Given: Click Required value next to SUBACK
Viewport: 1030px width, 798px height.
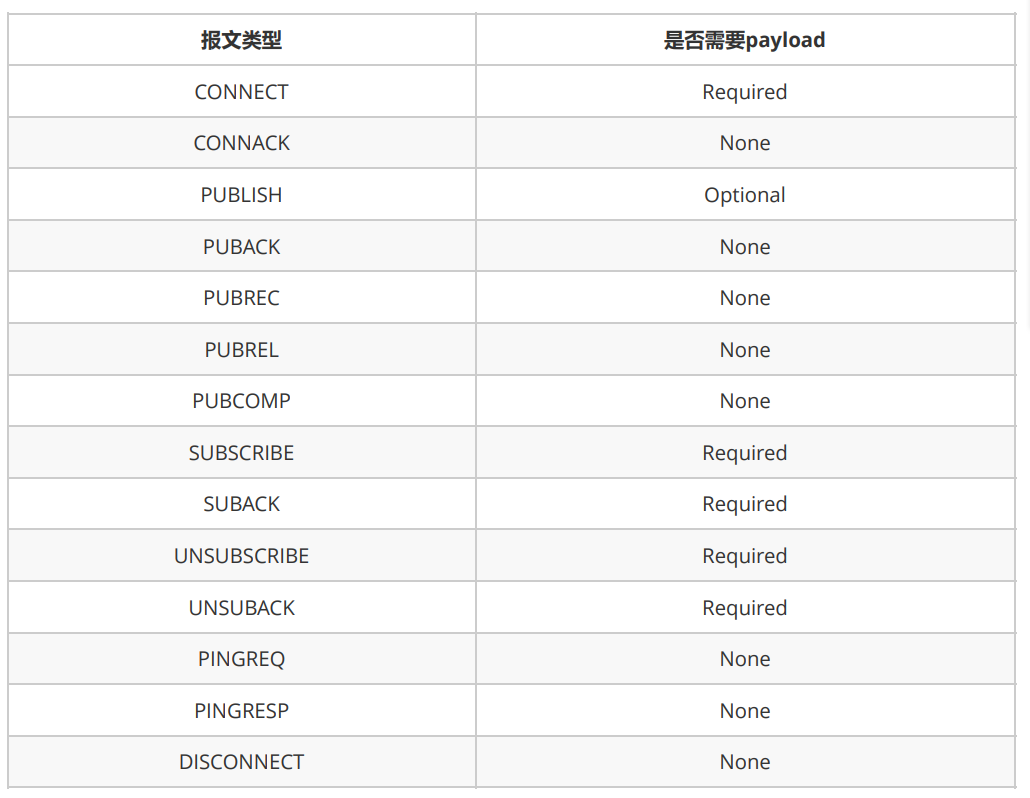Looking at the screenshot, I should click(744, 504).
